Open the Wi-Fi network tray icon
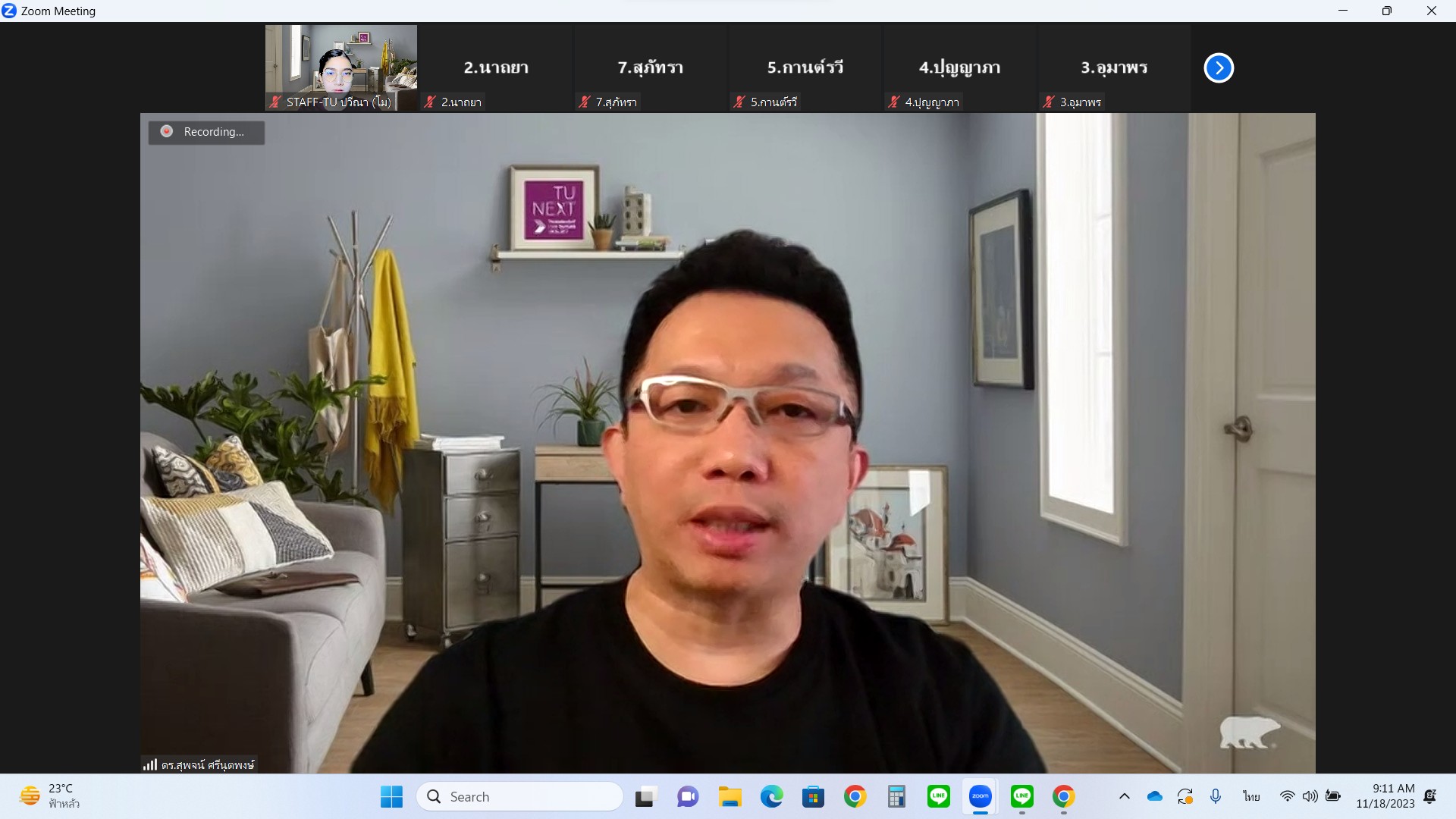1456x819 pixels. point(1287,796)
